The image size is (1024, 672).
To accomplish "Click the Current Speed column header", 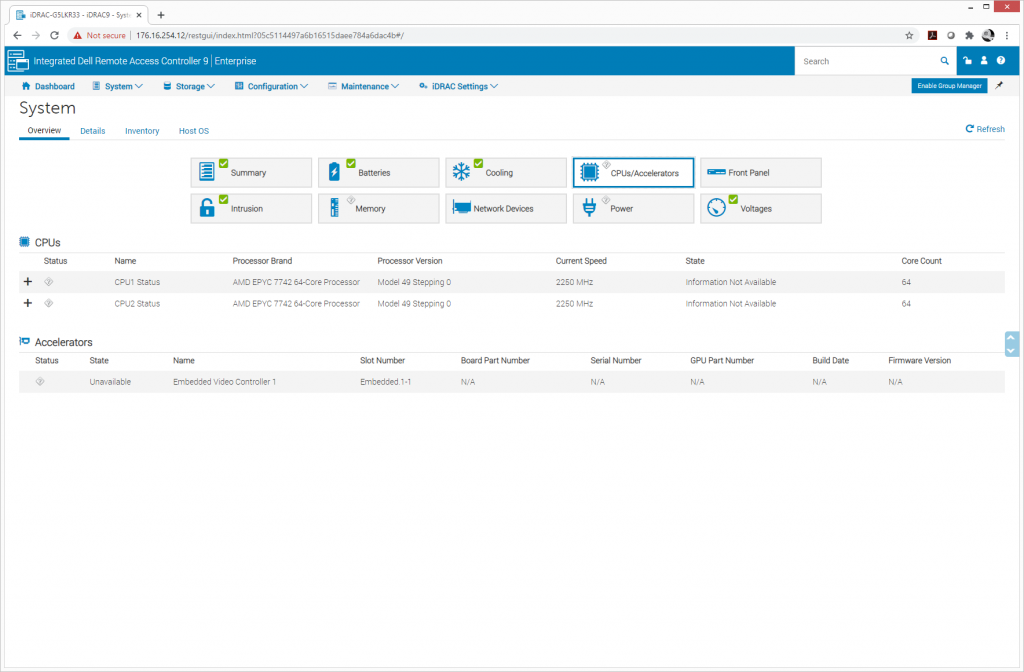I will [581, 261].
